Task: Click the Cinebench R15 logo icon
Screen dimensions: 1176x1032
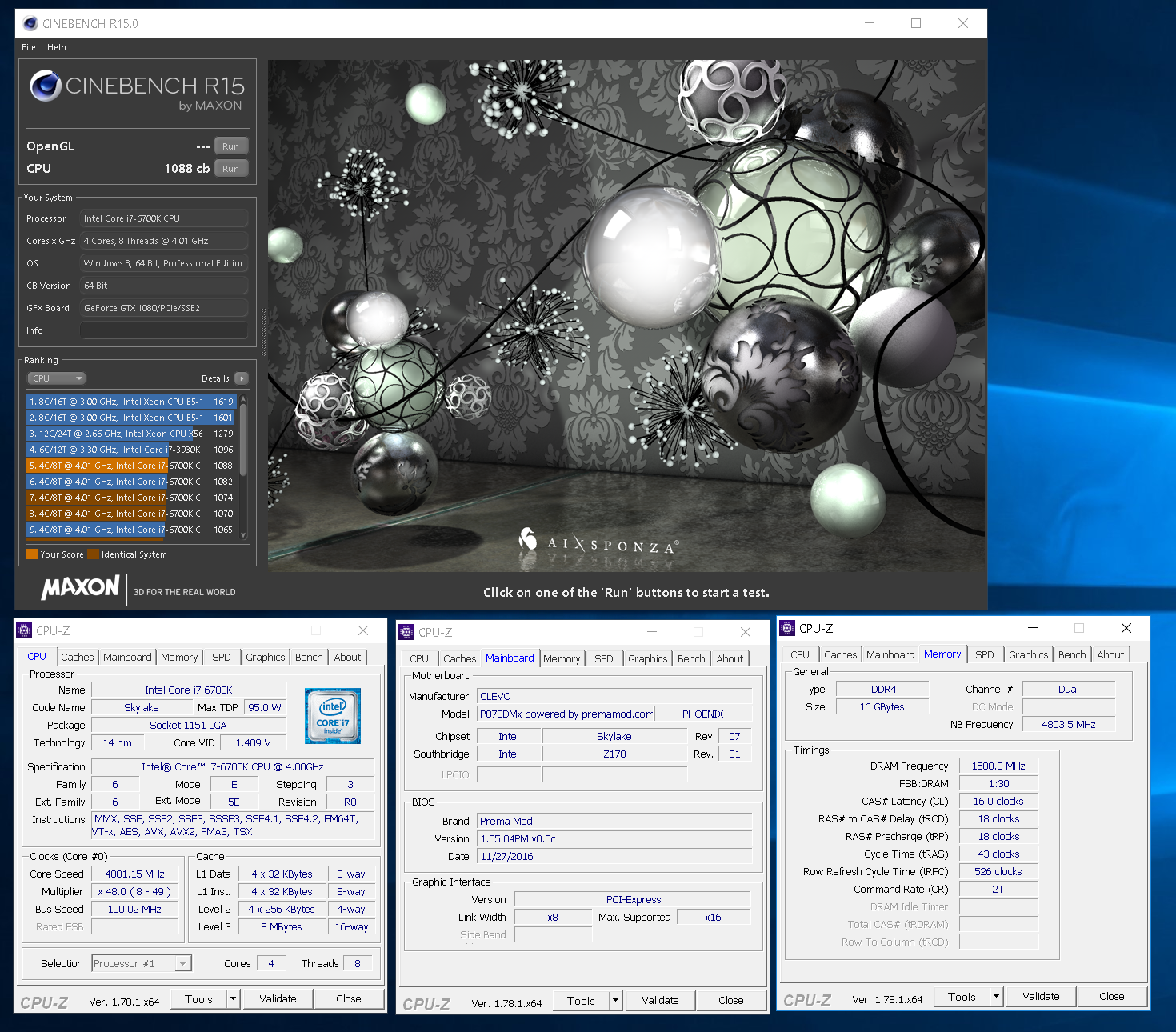Action: (x=46, y=86)
